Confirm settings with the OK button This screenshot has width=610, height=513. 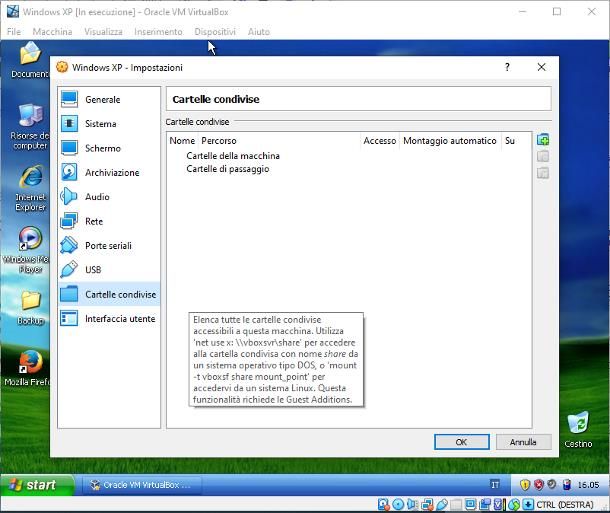pyautogui.click(x=461, y=442)
